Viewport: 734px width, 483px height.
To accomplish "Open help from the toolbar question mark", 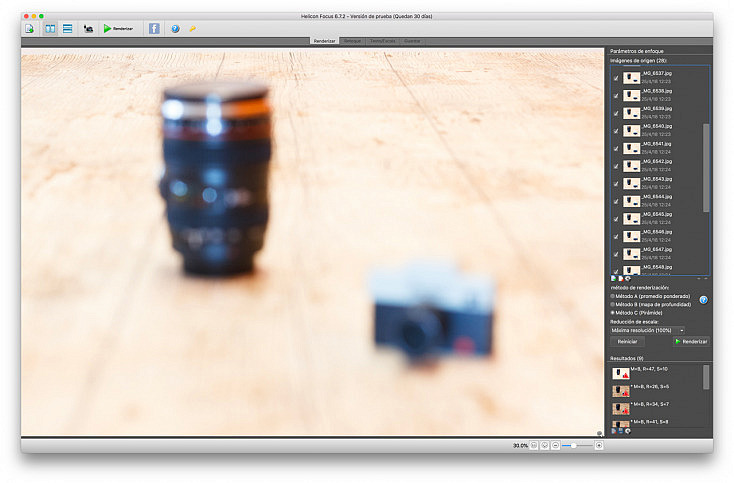I will (175, 29).
